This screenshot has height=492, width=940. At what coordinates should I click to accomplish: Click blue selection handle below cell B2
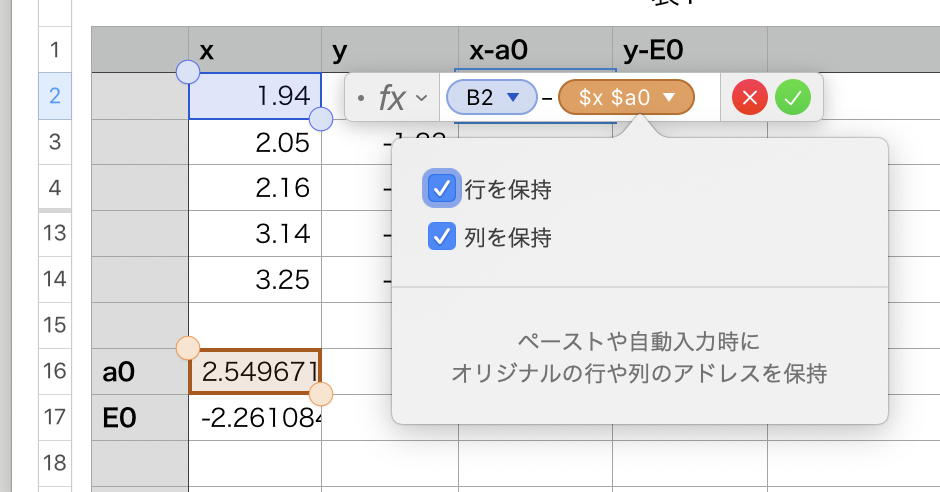pos(321,120)
